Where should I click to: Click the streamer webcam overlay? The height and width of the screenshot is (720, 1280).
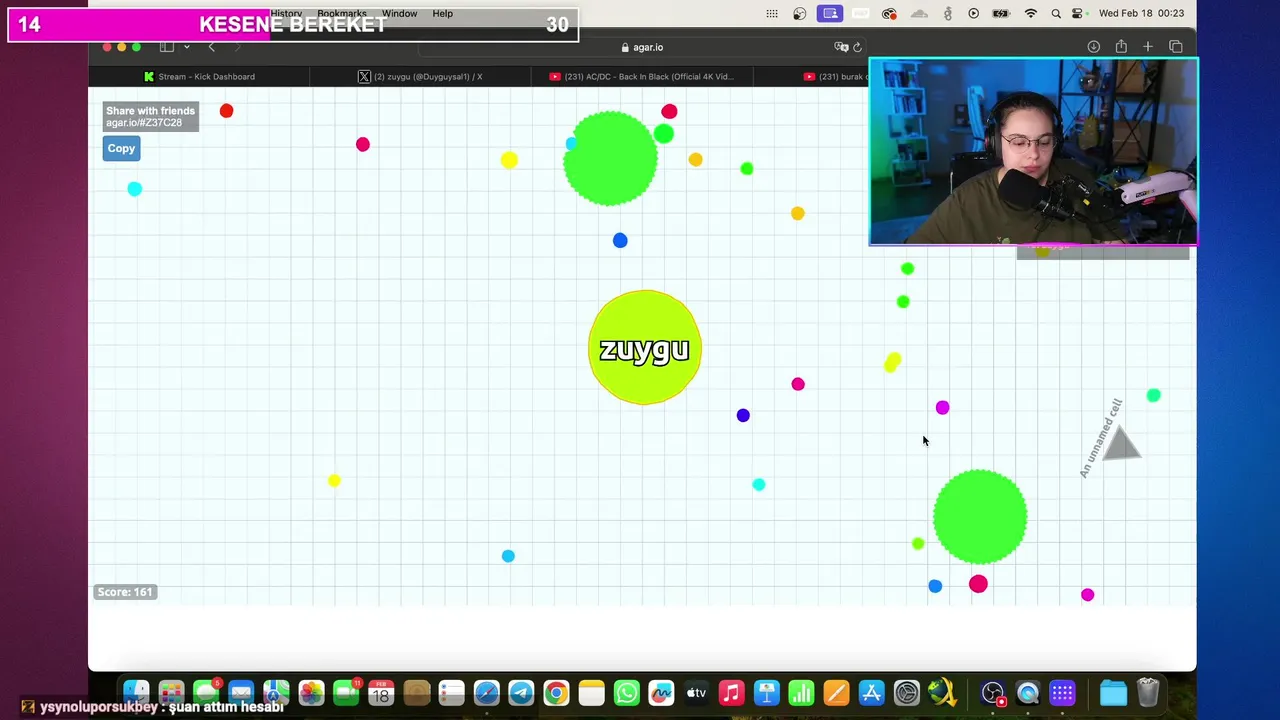coord(1033,151)
